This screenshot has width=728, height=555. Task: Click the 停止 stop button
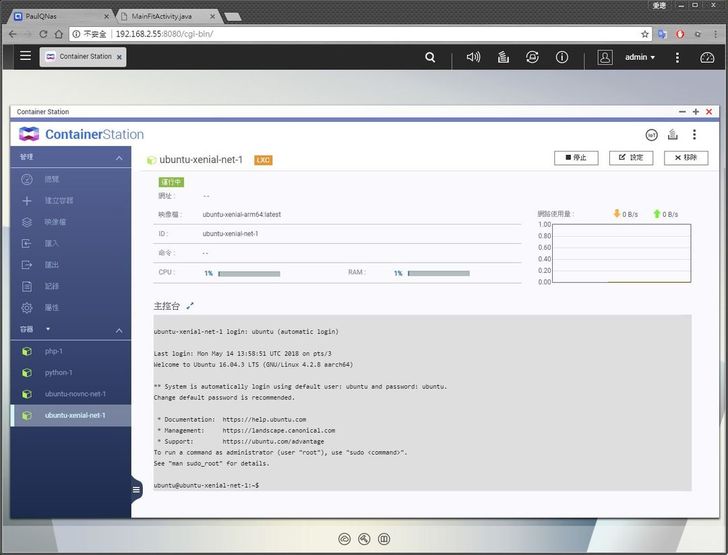pos(575,158)
